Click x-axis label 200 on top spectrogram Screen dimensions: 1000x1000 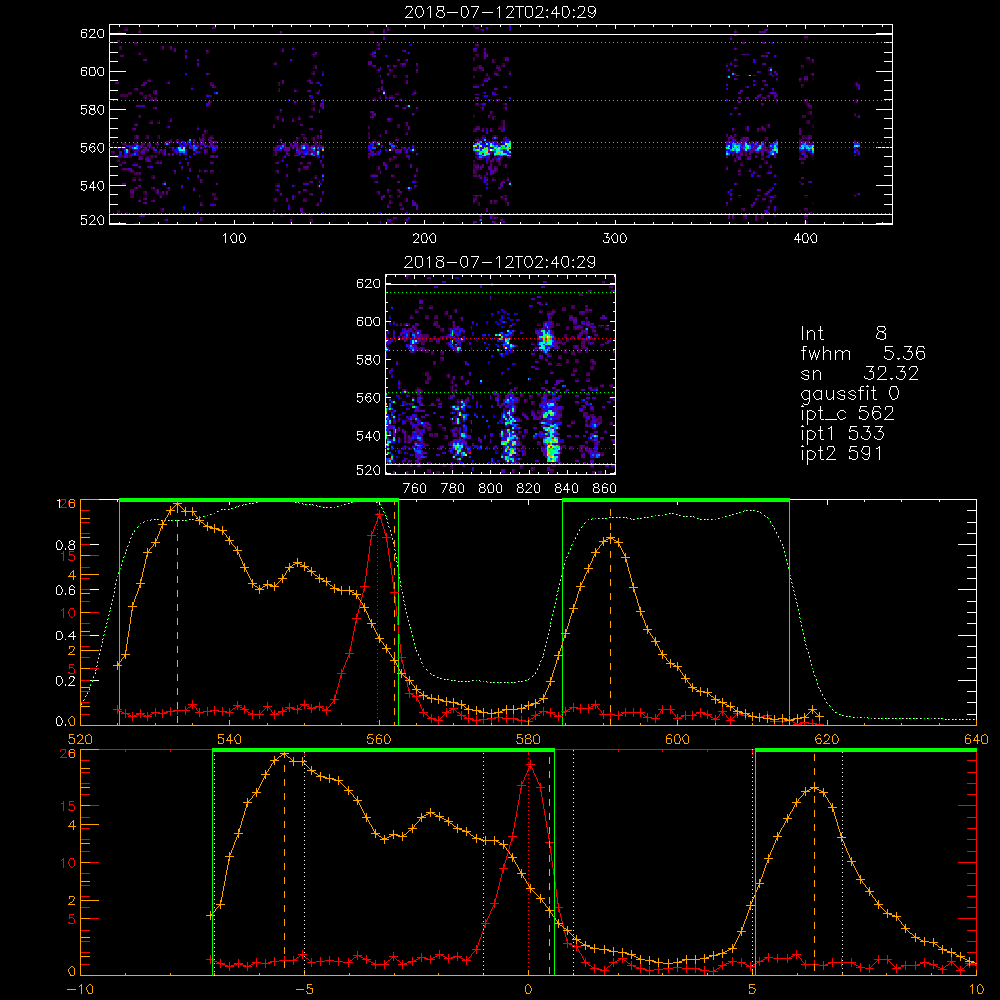(424, 239)
